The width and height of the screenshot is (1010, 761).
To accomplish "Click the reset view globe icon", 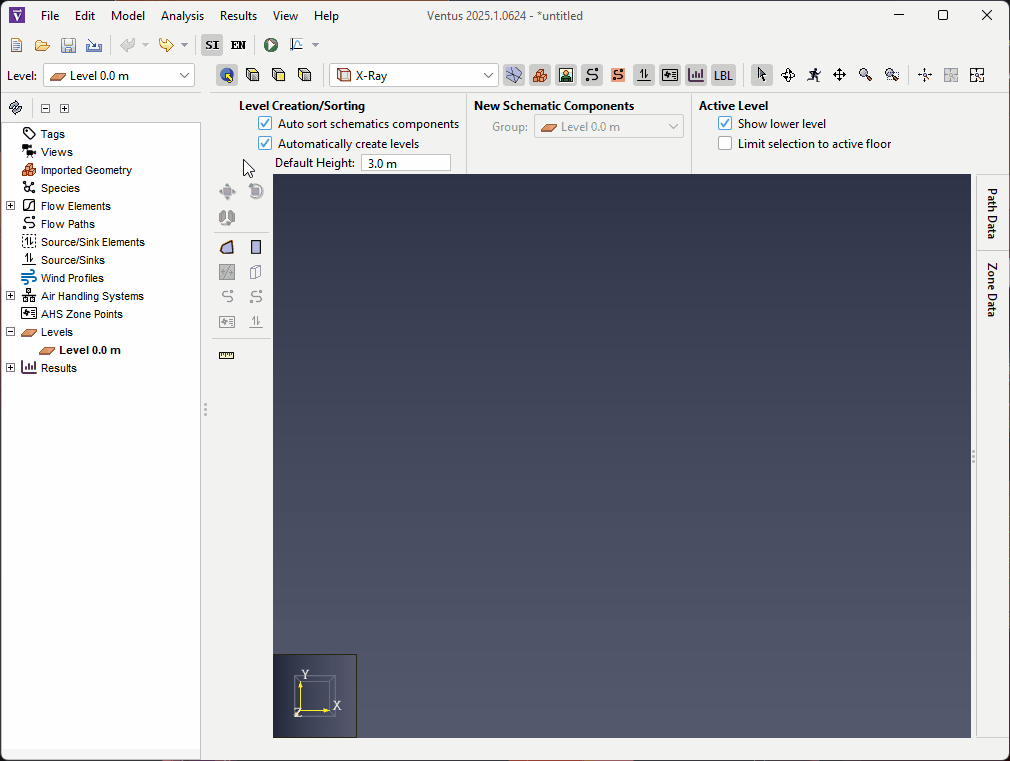I will [227, 75].
